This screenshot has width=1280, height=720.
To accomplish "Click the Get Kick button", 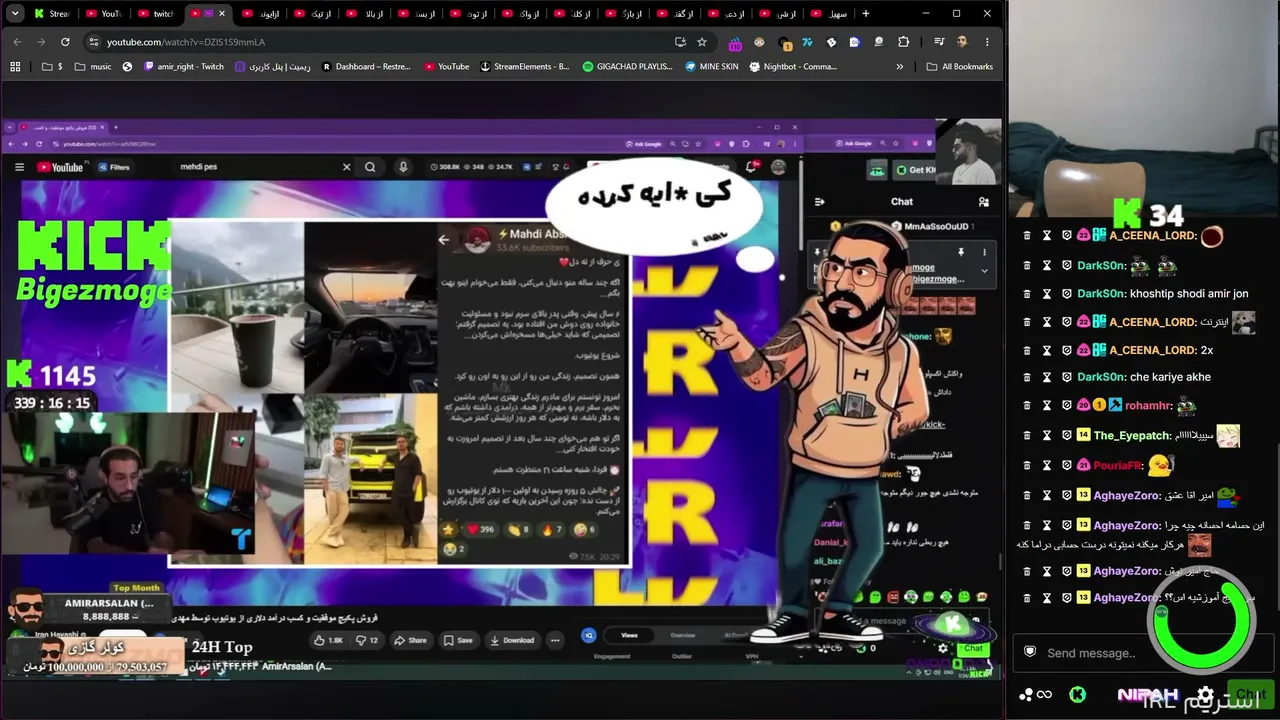I will coord(915,170).
